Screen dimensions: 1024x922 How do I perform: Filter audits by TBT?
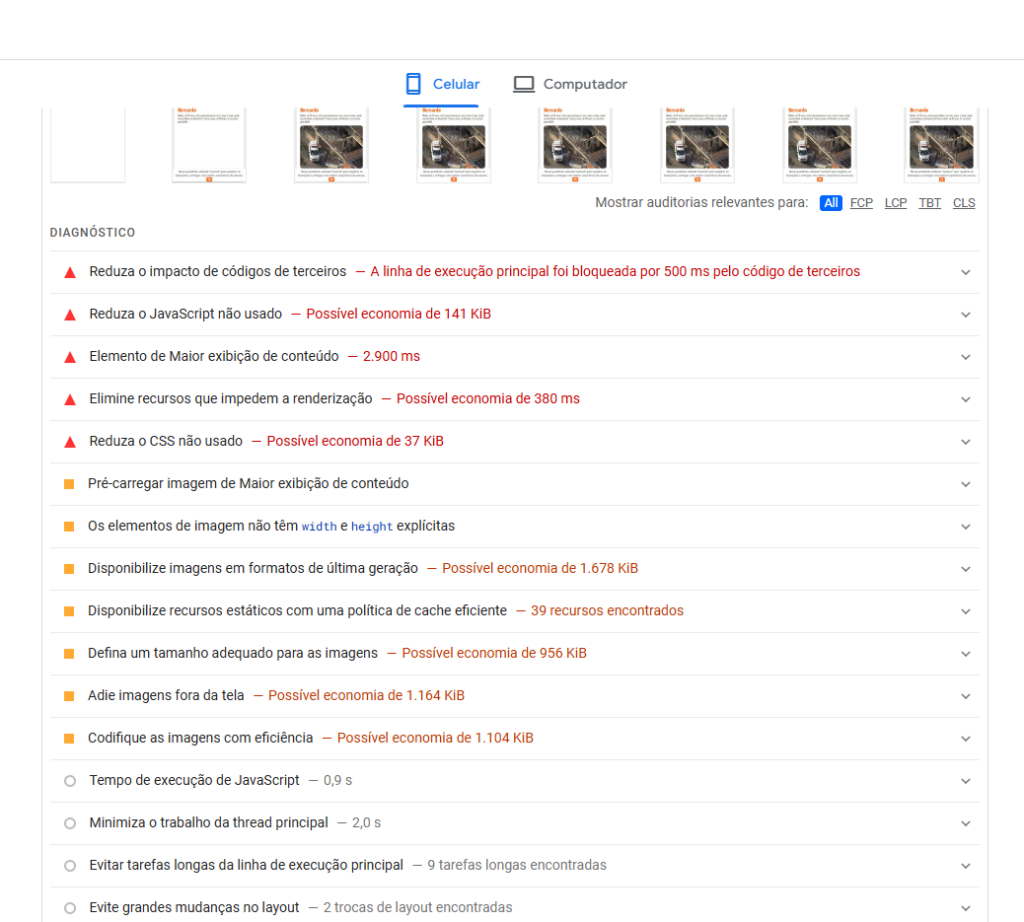(930, 203)
